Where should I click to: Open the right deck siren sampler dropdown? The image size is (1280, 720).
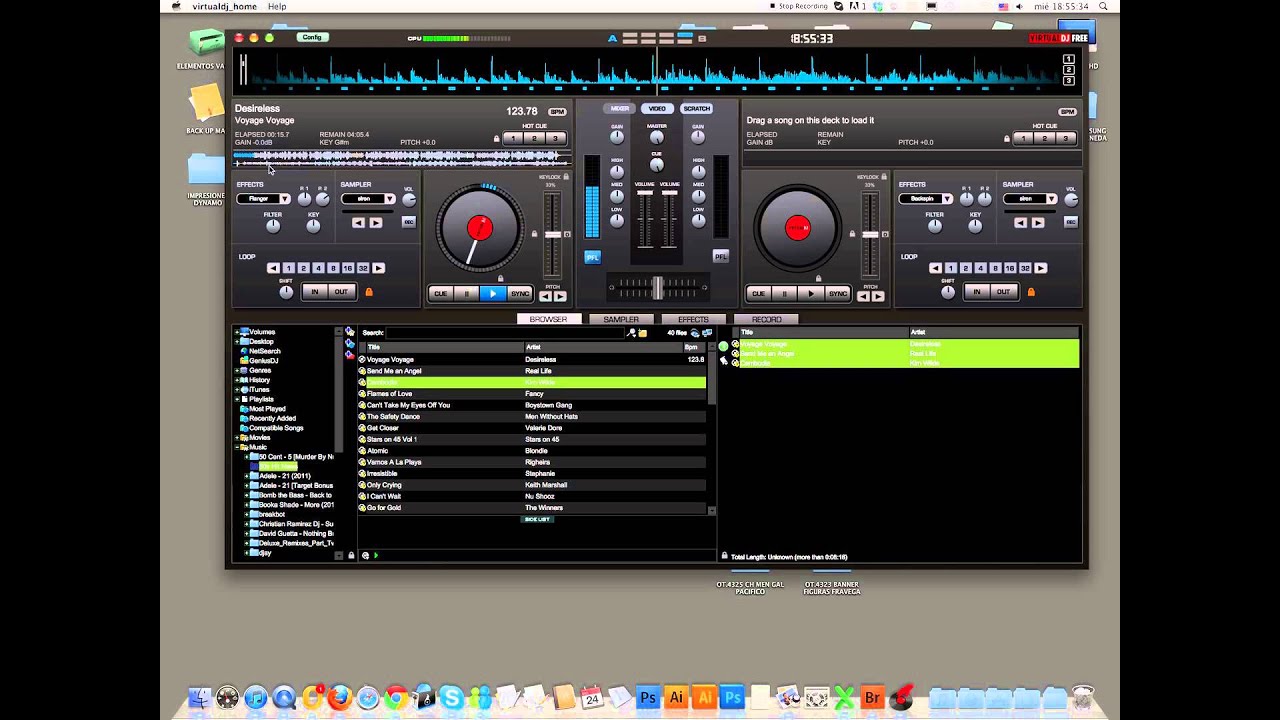(1051, 199)
